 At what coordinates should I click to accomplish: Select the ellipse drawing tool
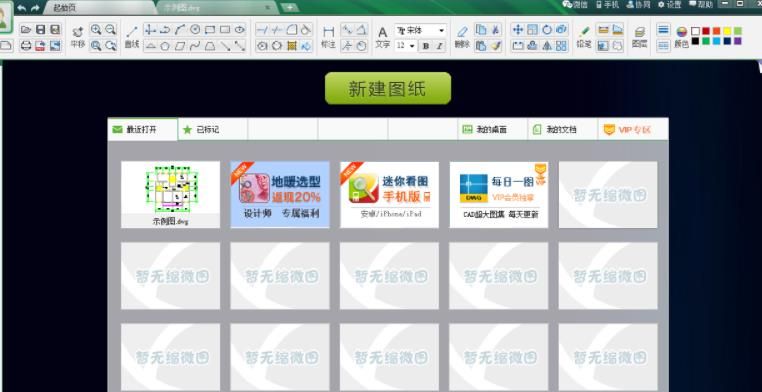(240, 30)
